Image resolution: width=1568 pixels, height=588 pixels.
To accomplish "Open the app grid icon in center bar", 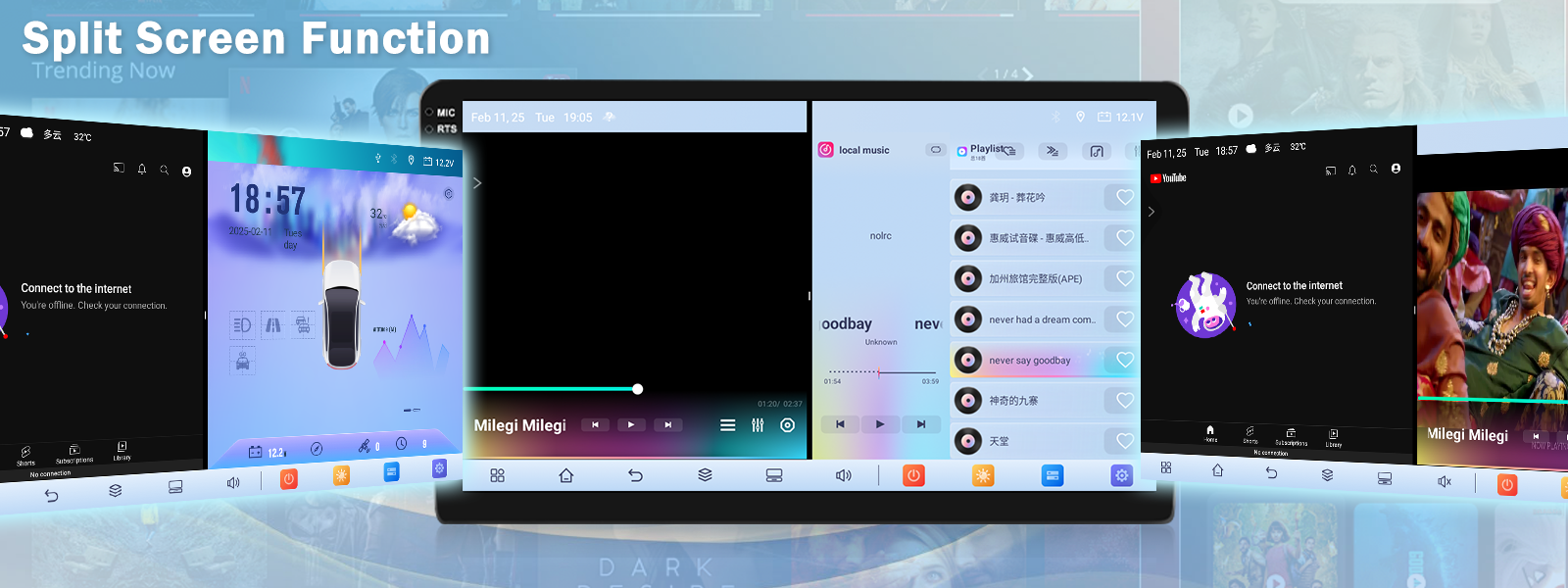I will tap(497, 475).
